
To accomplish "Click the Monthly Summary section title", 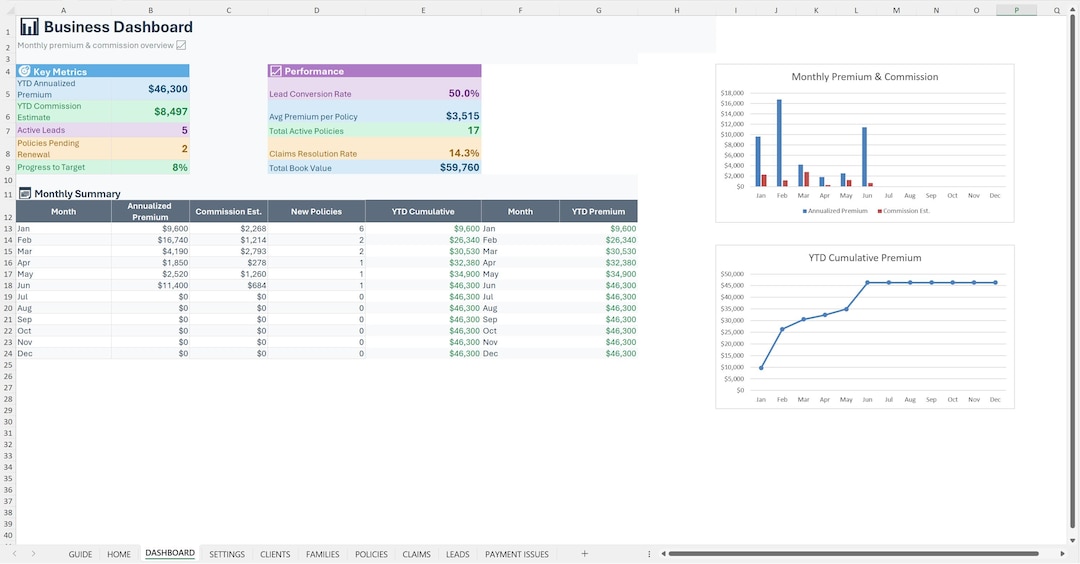I will (x=77, y=194).
